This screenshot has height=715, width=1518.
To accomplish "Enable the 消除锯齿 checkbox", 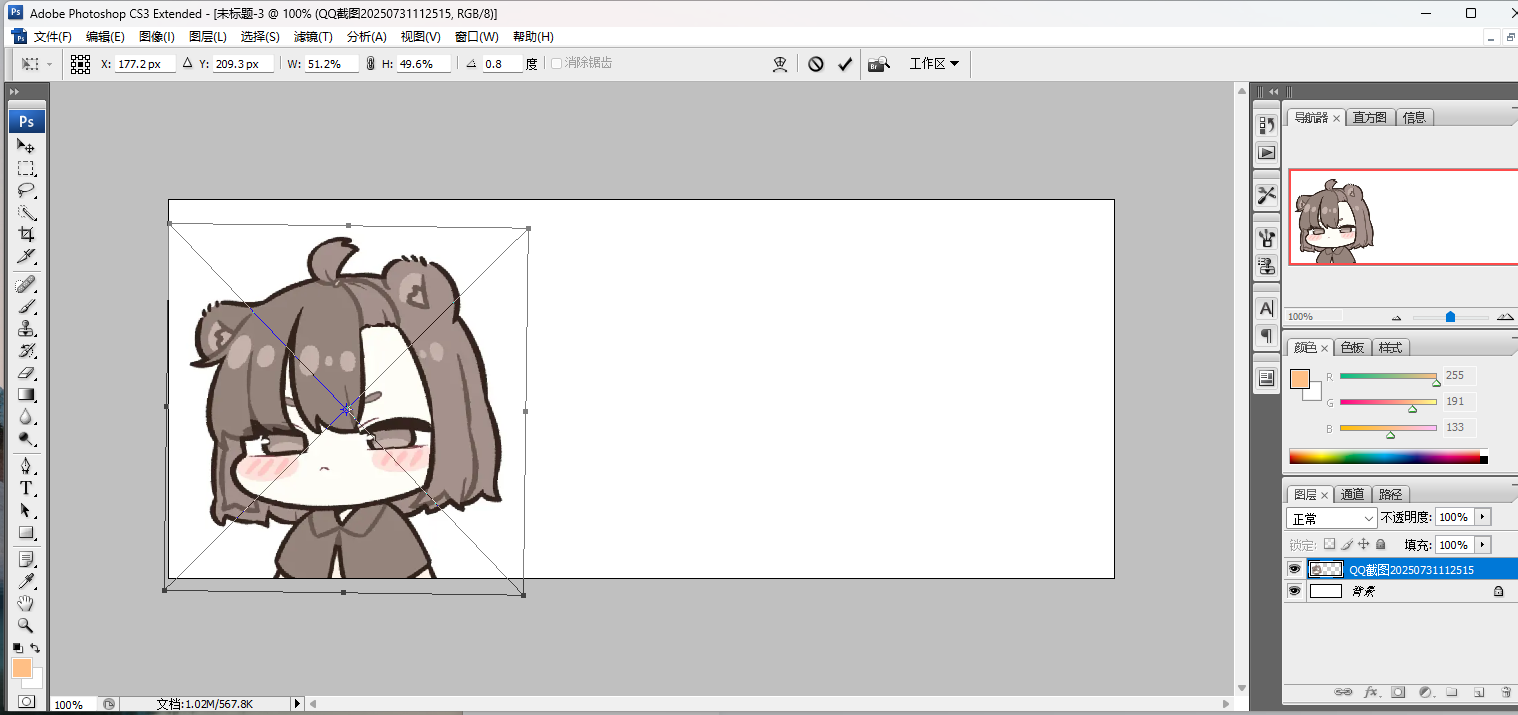I will [557, 63].
